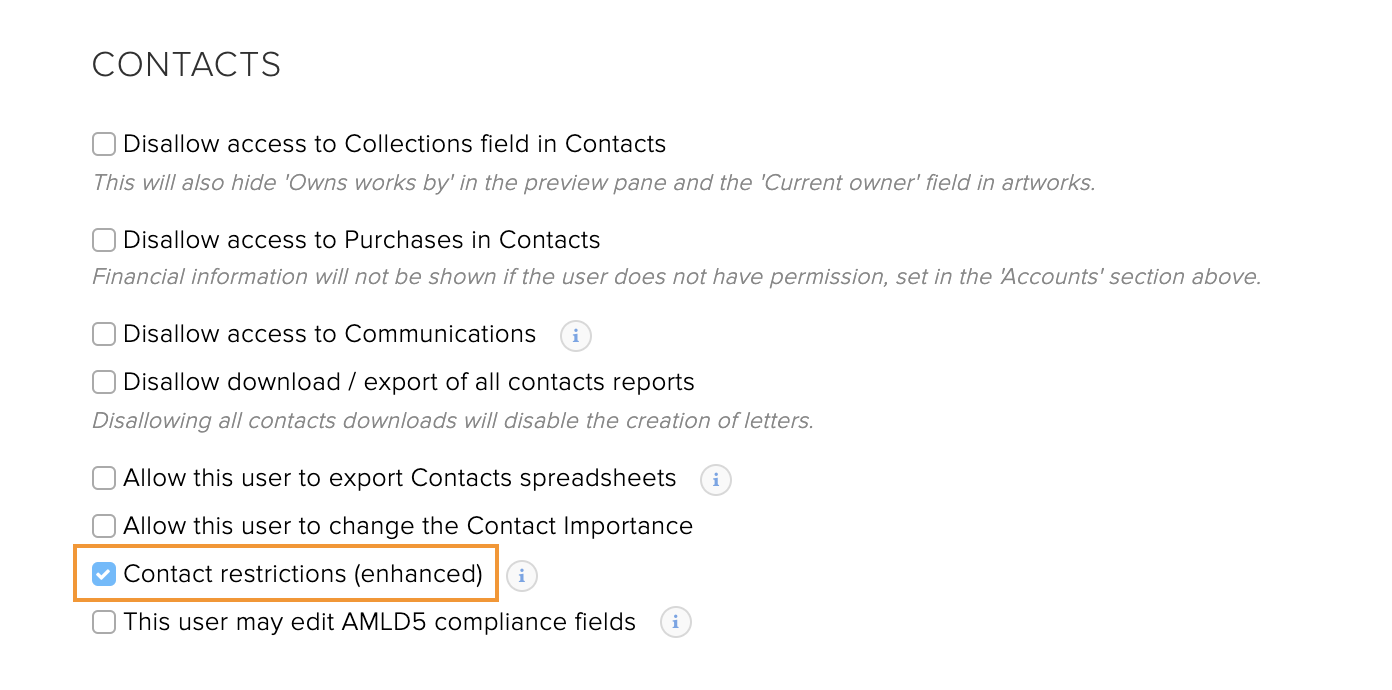Click the 'creation of letters' italic note
The height and width of the screenshot is (690, 1392).
point(453,421)
